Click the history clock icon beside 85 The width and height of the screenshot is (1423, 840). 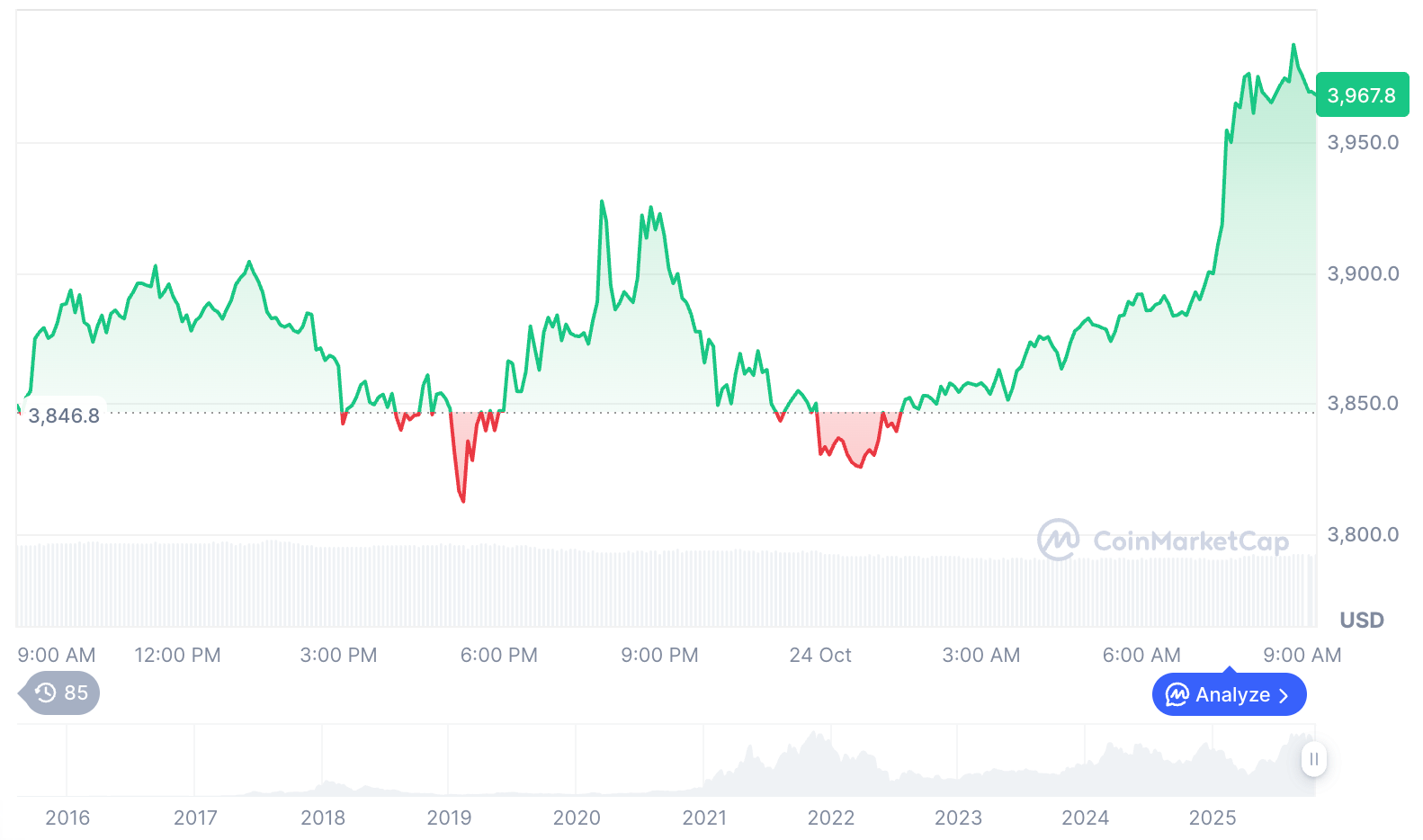(x=46, y=693)
